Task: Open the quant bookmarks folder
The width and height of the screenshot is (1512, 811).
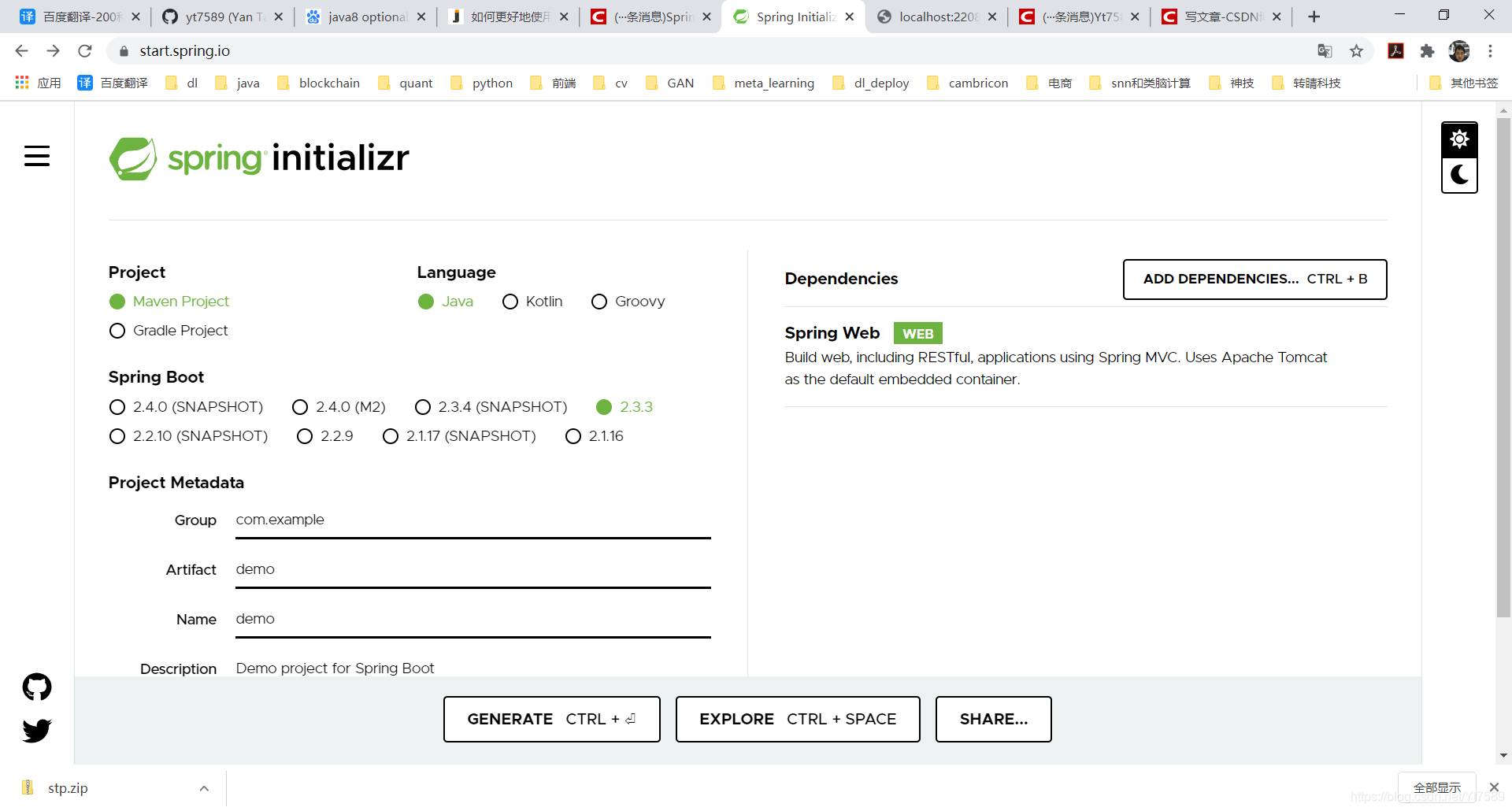Action: tap(406, 83)
